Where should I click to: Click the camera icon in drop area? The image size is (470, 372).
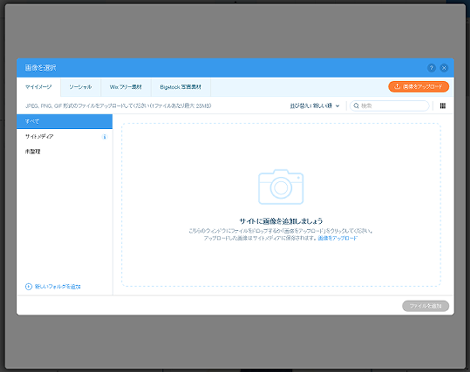[281, 187]
